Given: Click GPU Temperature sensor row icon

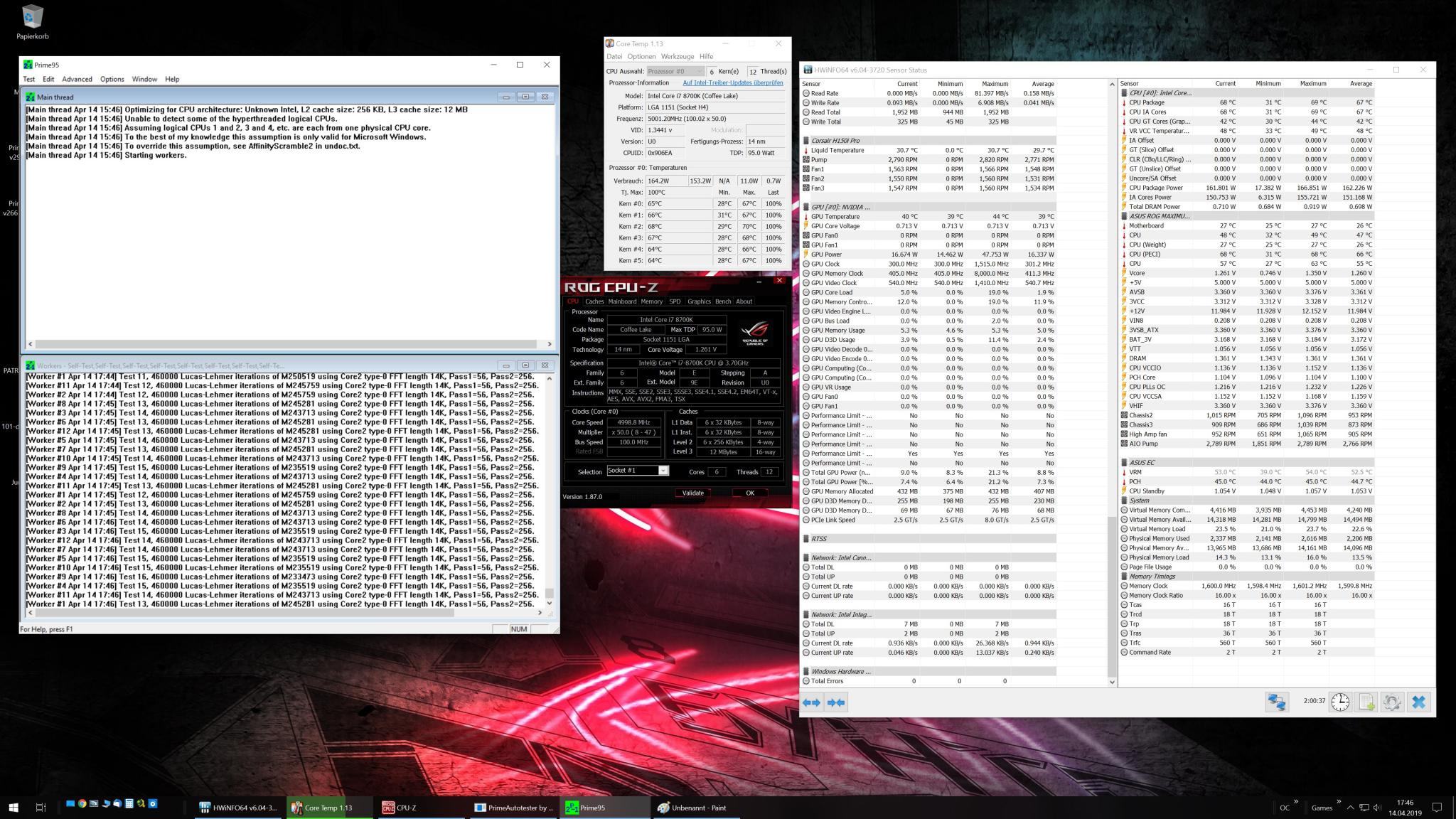Looking at the screenshot, I should pyautogui.click(x=806, y=217).
